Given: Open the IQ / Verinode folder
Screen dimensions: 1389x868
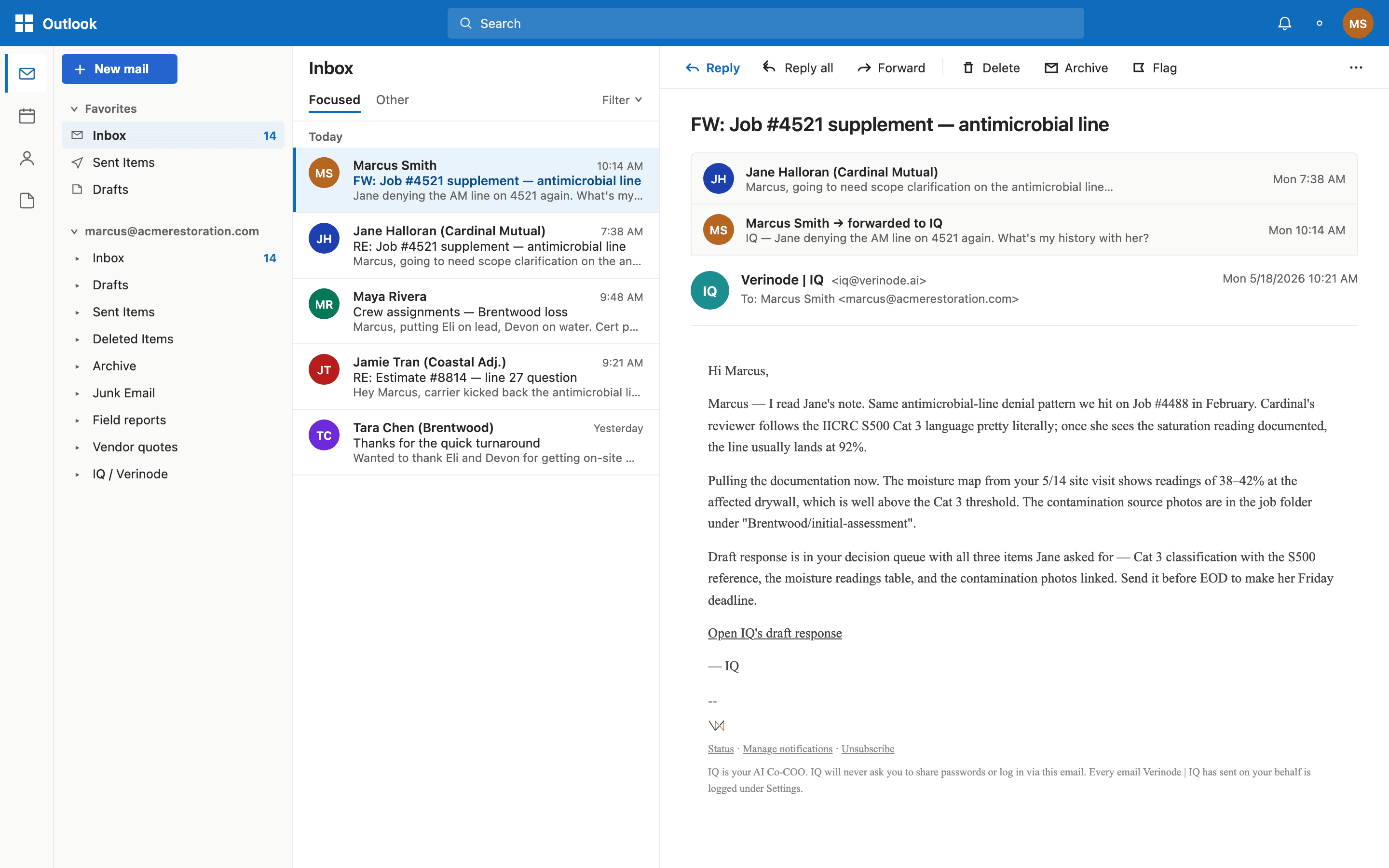Looking at the screenshot, I should pyautogui.click(x=173, y=474).
